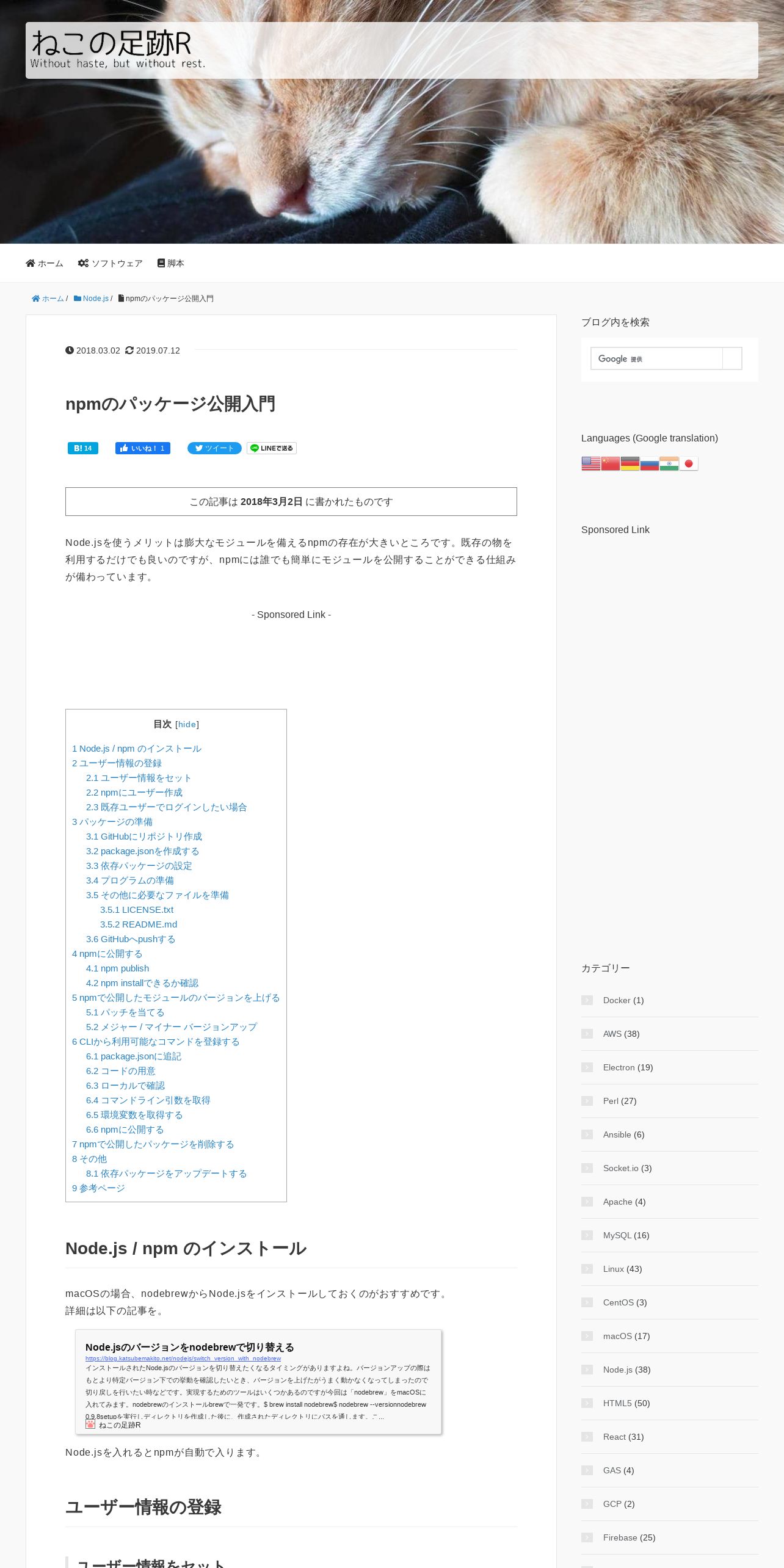
Task: Click the Twitter ツイート button
Action: pyautogui.click(x=214, y=448)
